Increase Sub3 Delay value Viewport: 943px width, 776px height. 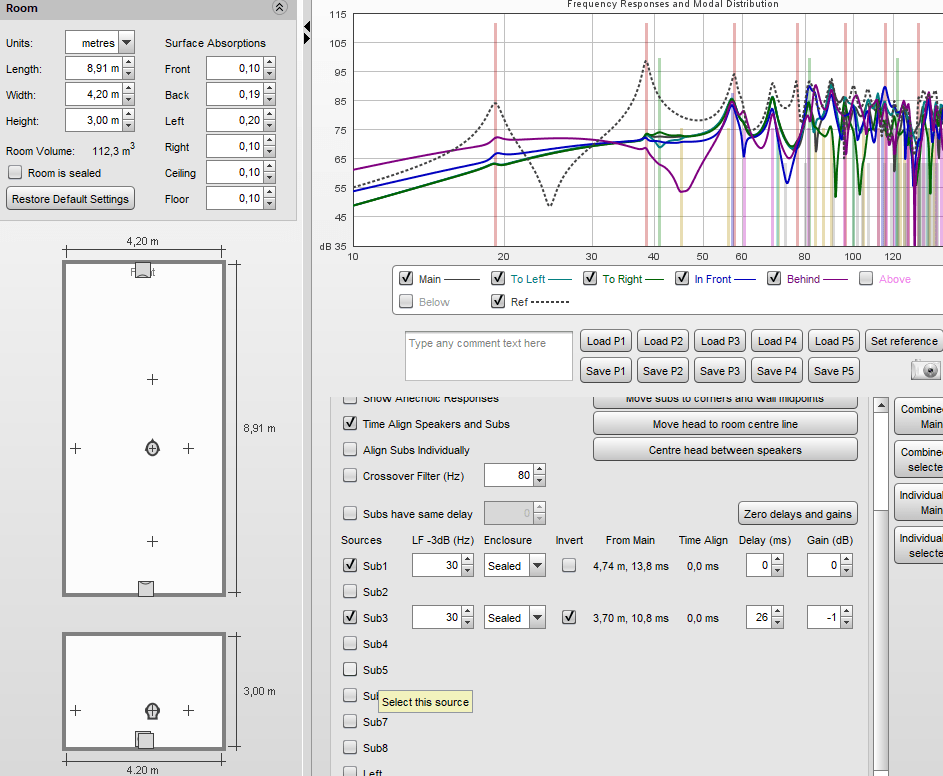tap(778, 612)
